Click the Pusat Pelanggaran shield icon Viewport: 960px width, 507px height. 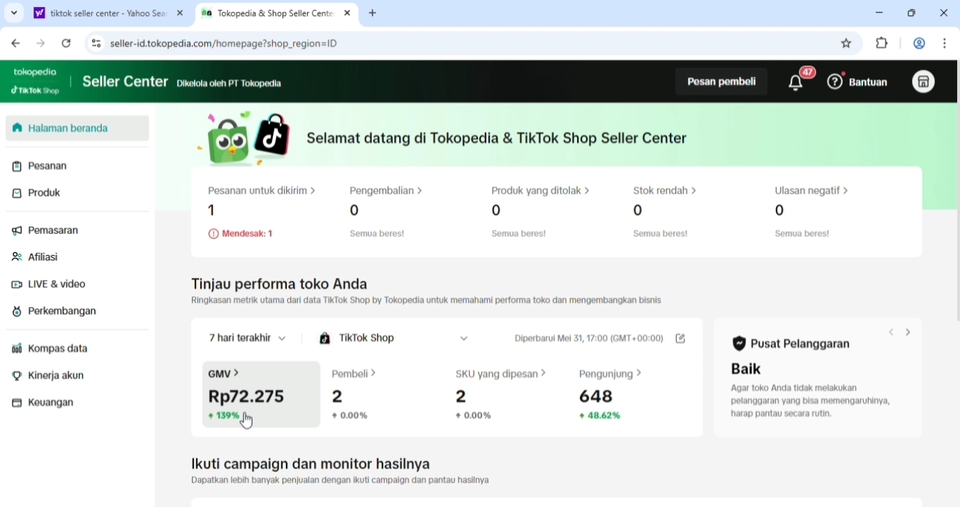(x=739, y=344)
